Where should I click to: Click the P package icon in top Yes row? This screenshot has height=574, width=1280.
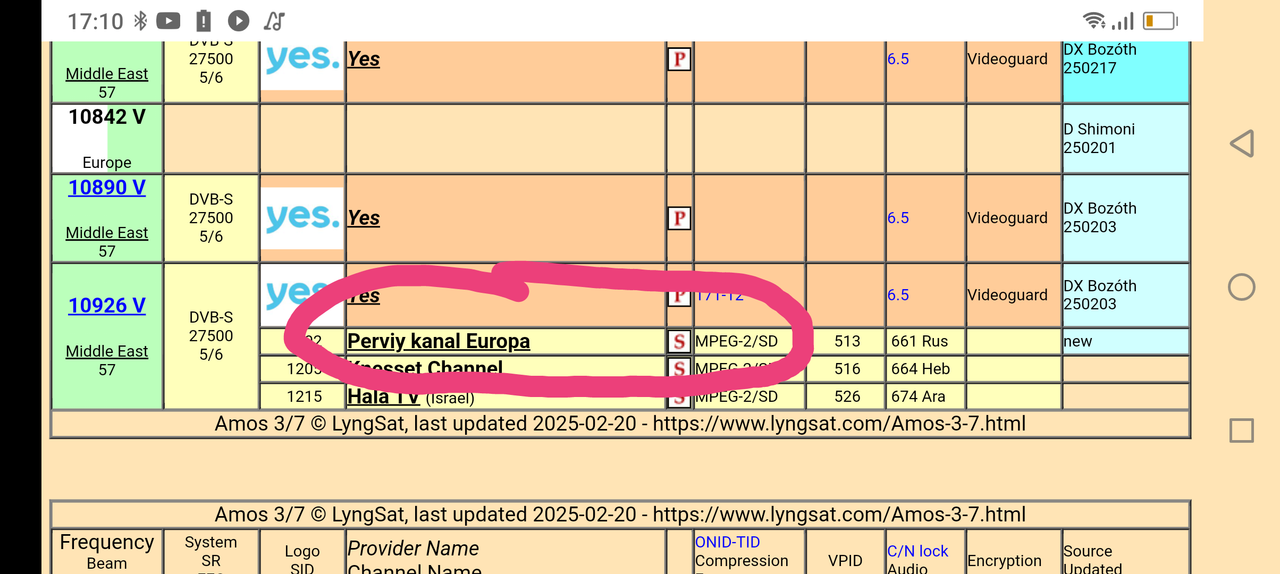click(x=679, y=59)
